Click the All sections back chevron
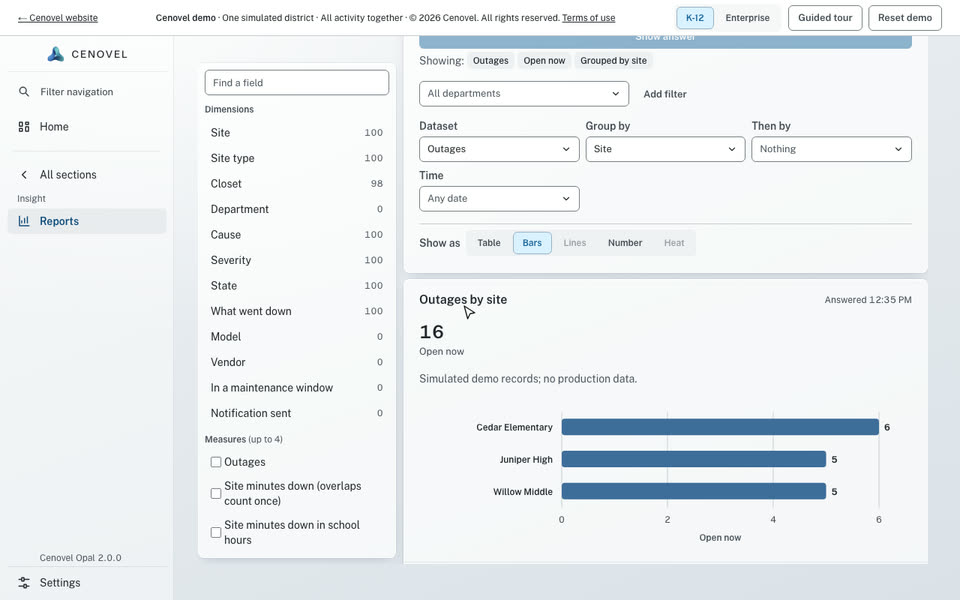The height and width of the screenshot is (600, 960). coord(24,174)
